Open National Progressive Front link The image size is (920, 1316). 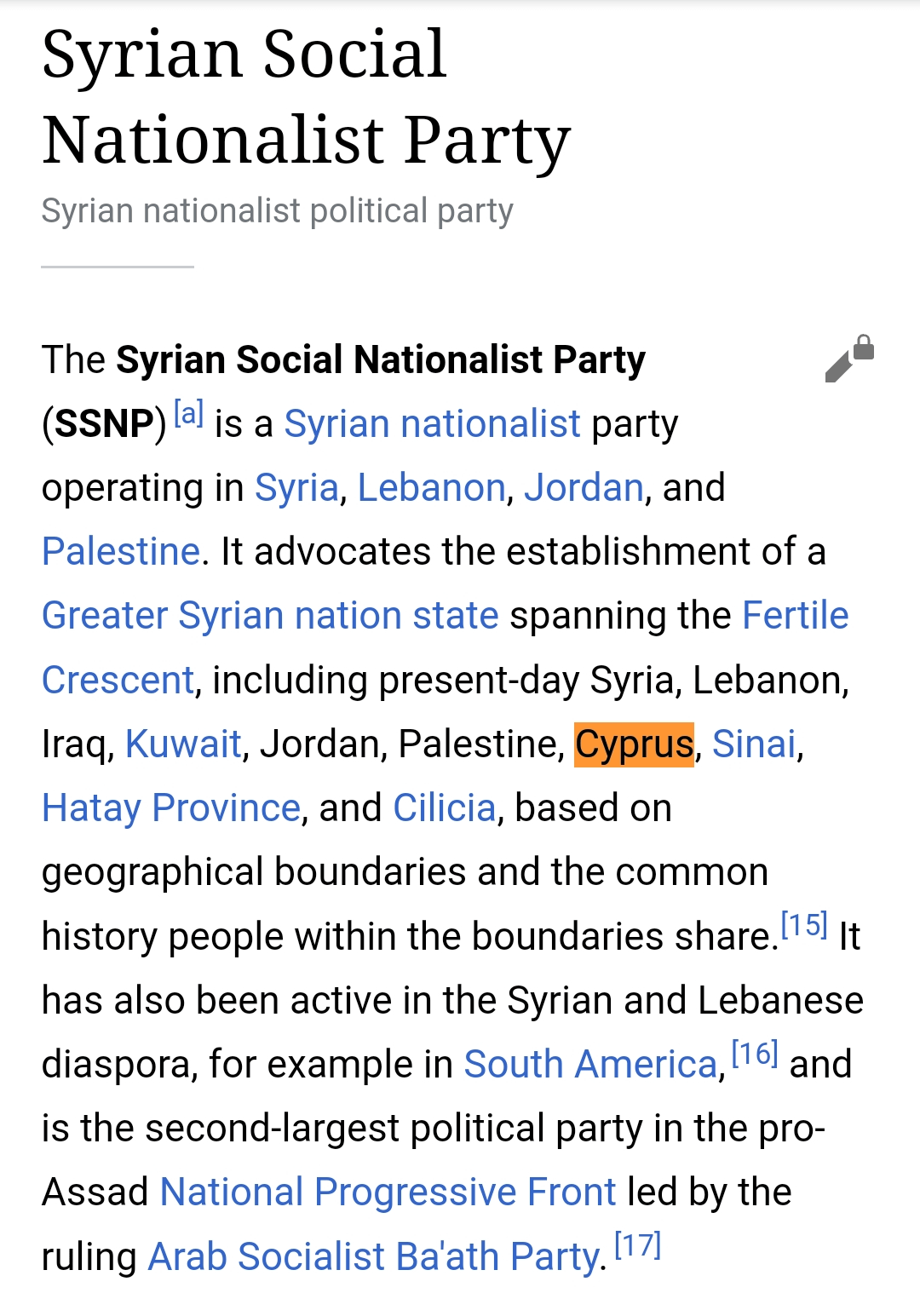pos(388,1192)
